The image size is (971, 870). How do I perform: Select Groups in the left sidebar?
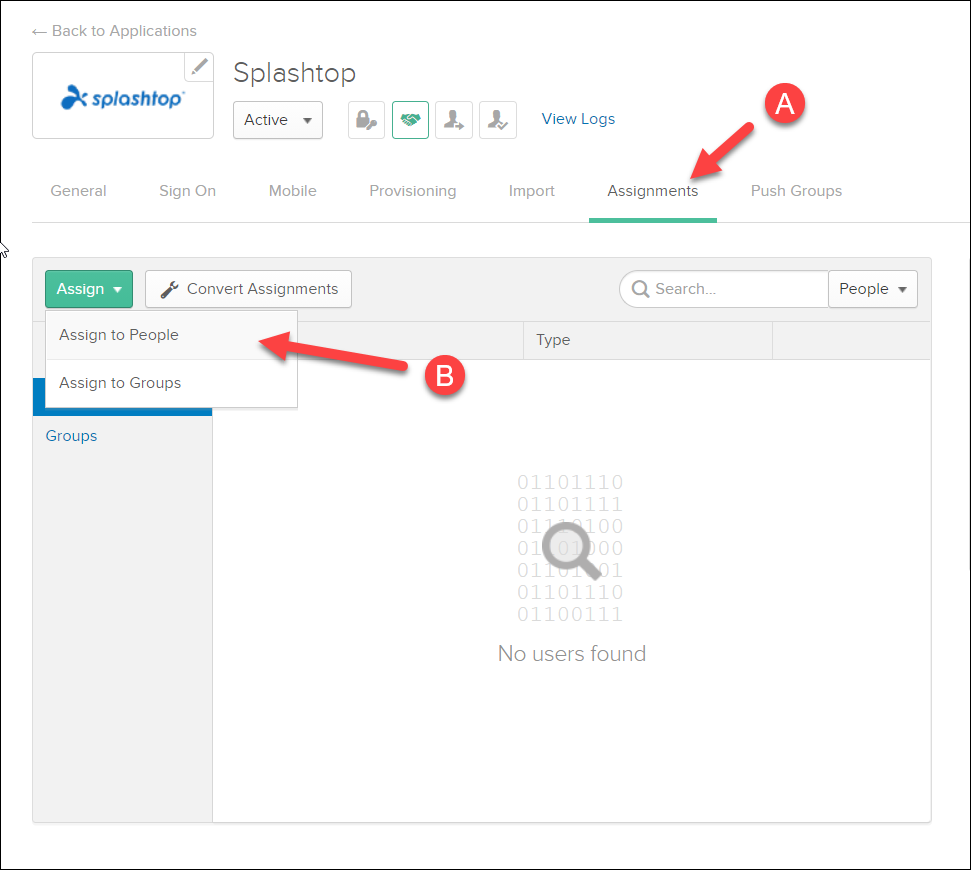tap(70, 435)
